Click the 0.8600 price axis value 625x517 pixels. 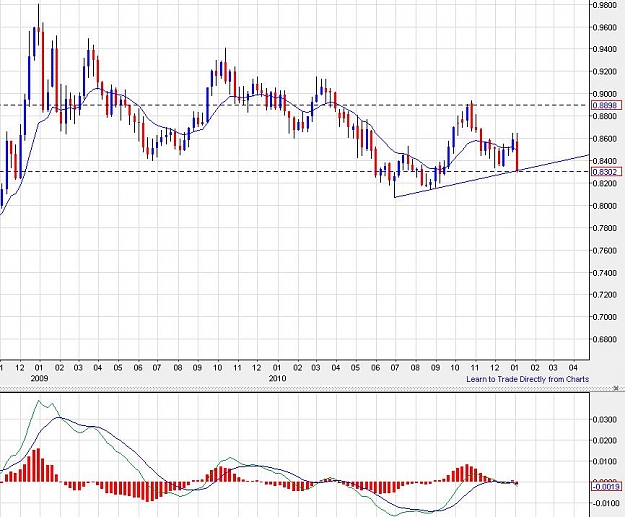pos(604,139)
